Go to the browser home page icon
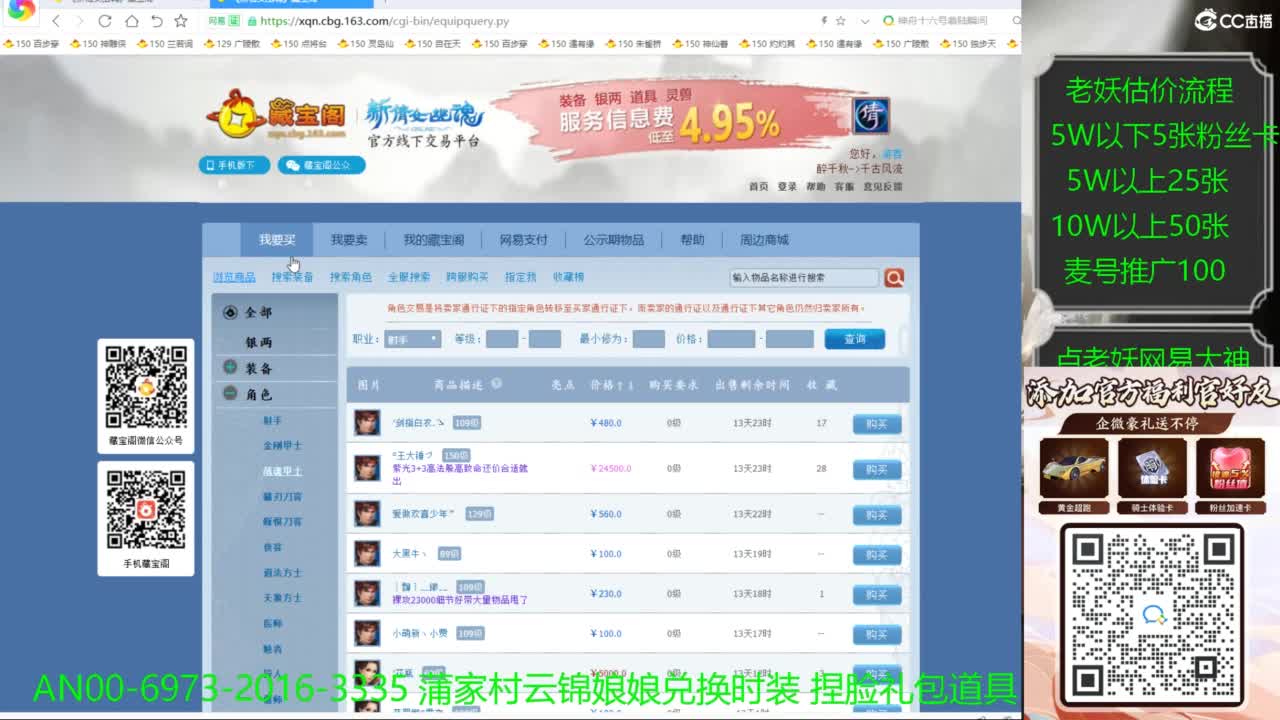Viewport: 1280px width, 720px height. point(131,21)
